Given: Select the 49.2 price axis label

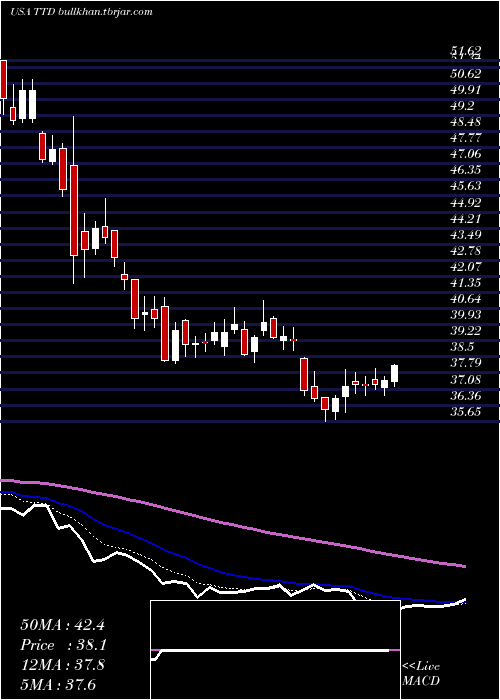Looking at the screenshot, I should (x=462, y=106).
